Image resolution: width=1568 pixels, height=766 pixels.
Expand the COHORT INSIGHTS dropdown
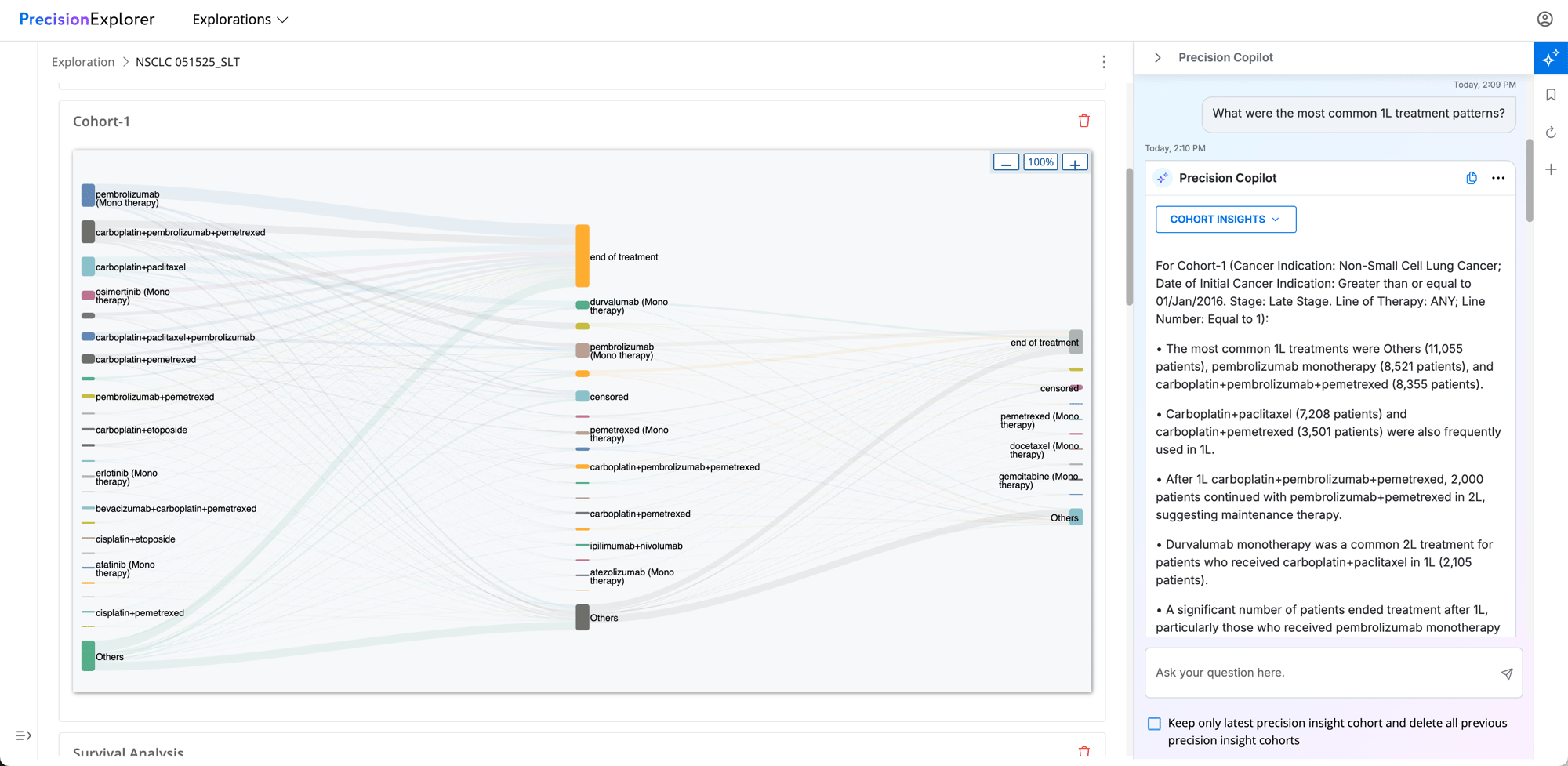click(1225, 219)
